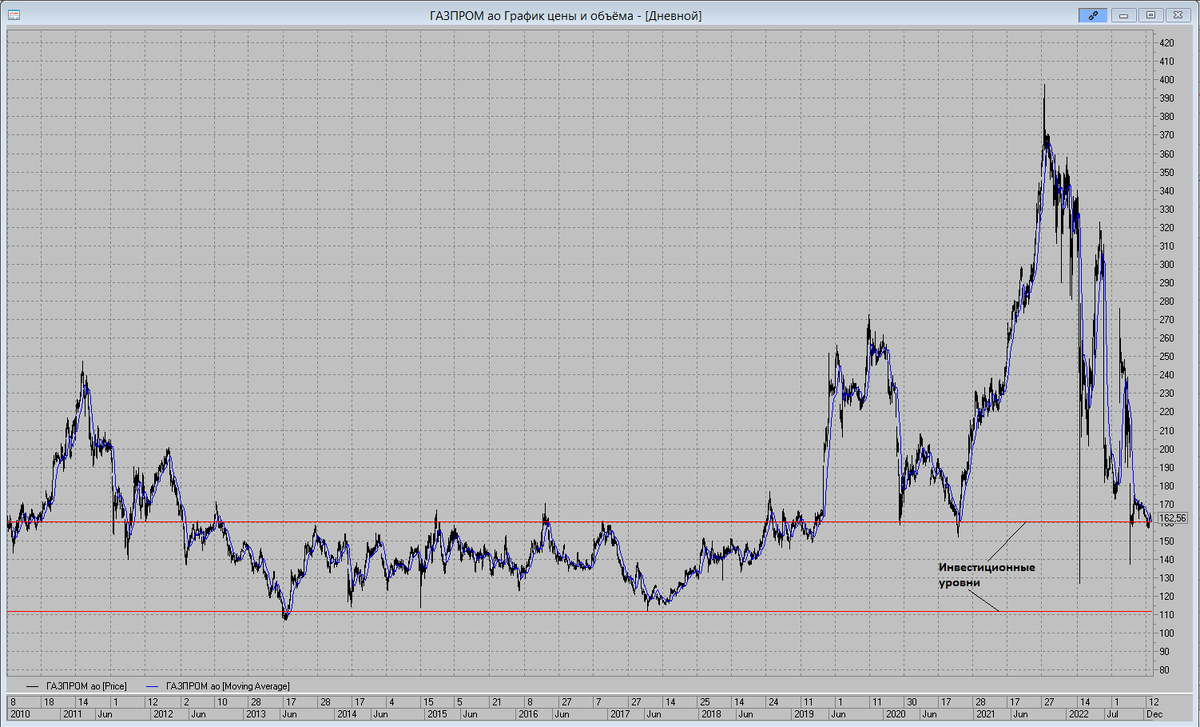This screenshot has height=727, width=1200.
Task: Click the 300 label on price axis
Action: click(x=1166, y=265)
